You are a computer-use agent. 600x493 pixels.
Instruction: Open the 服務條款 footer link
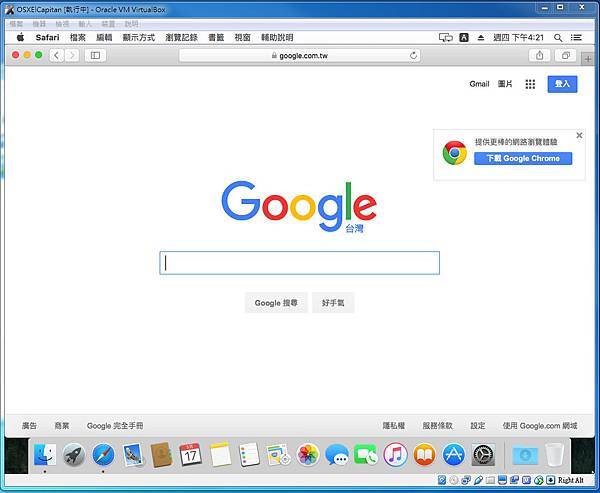(437, 426)
